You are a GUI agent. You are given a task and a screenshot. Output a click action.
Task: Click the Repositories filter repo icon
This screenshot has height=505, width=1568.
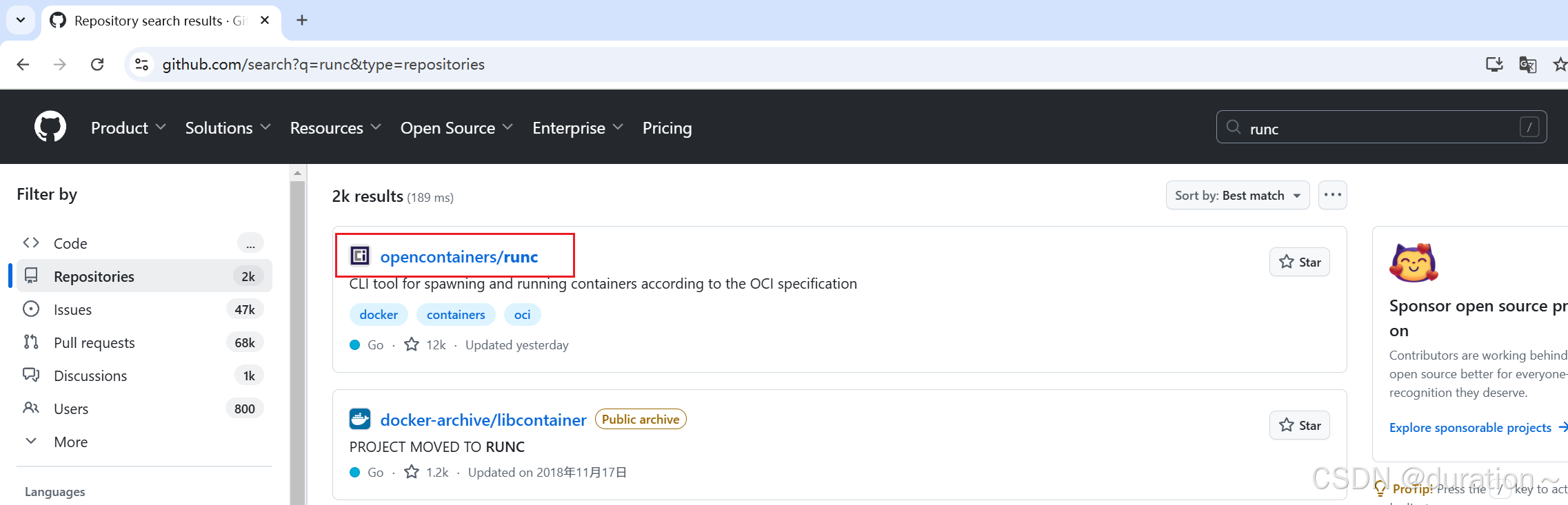tap(31, 276)
